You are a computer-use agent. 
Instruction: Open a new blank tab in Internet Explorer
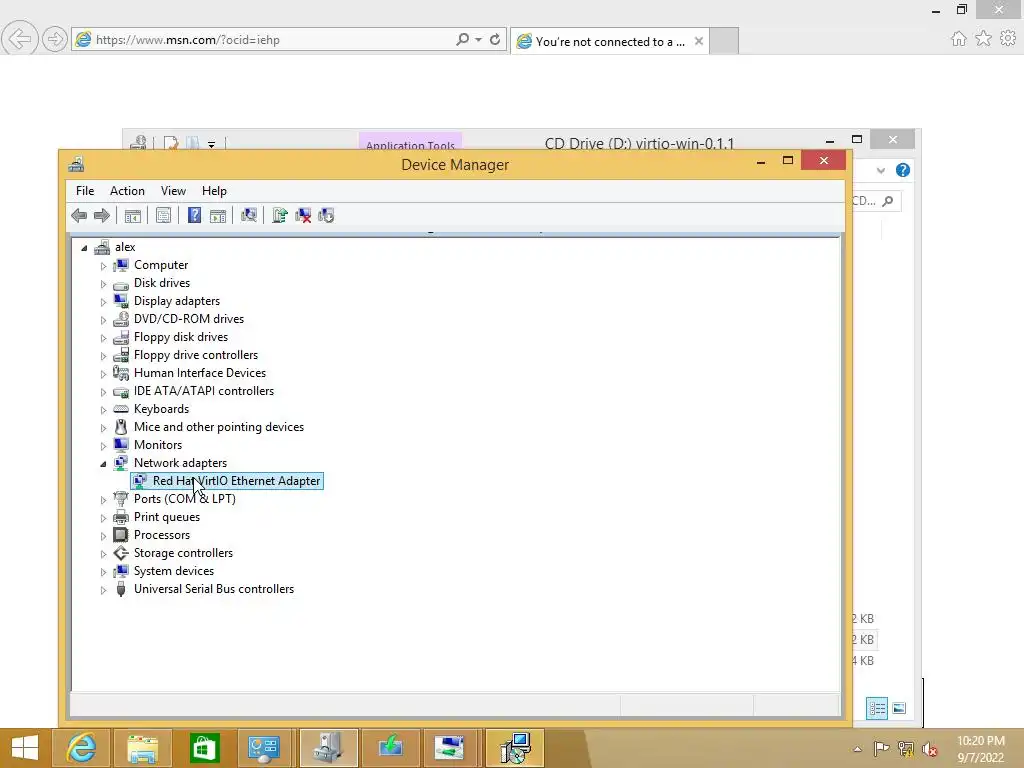coord(724,40)
